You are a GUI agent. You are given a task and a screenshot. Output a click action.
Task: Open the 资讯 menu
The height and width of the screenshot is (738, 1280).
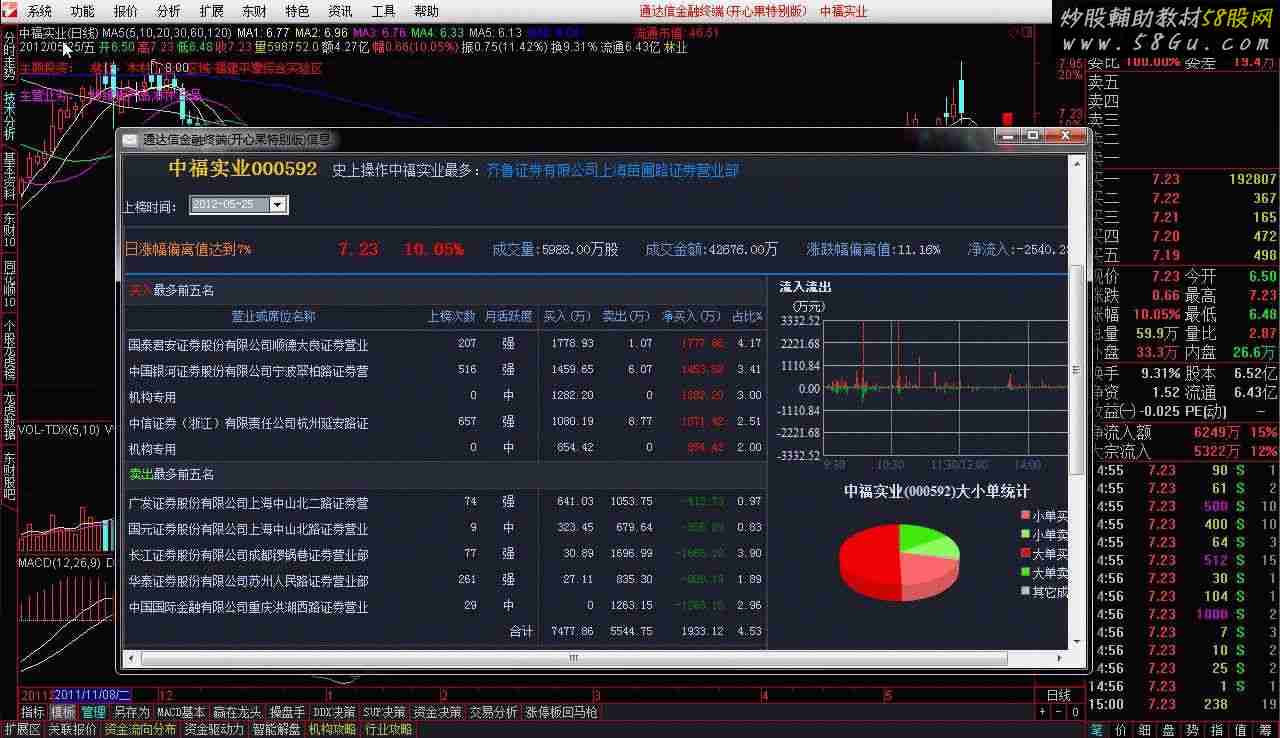click(341, 12)
